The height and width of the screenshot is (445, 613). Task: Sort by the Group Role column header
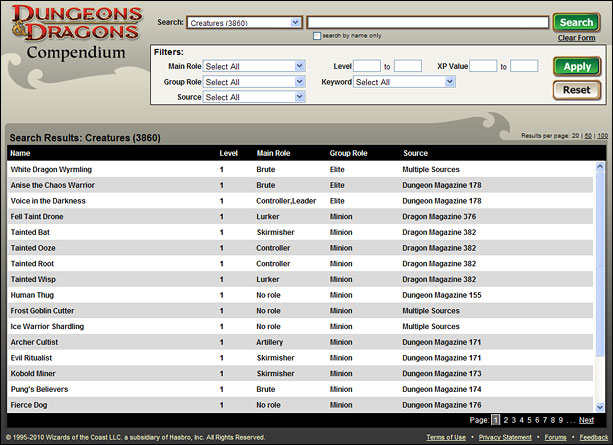[x=348, y=153]
